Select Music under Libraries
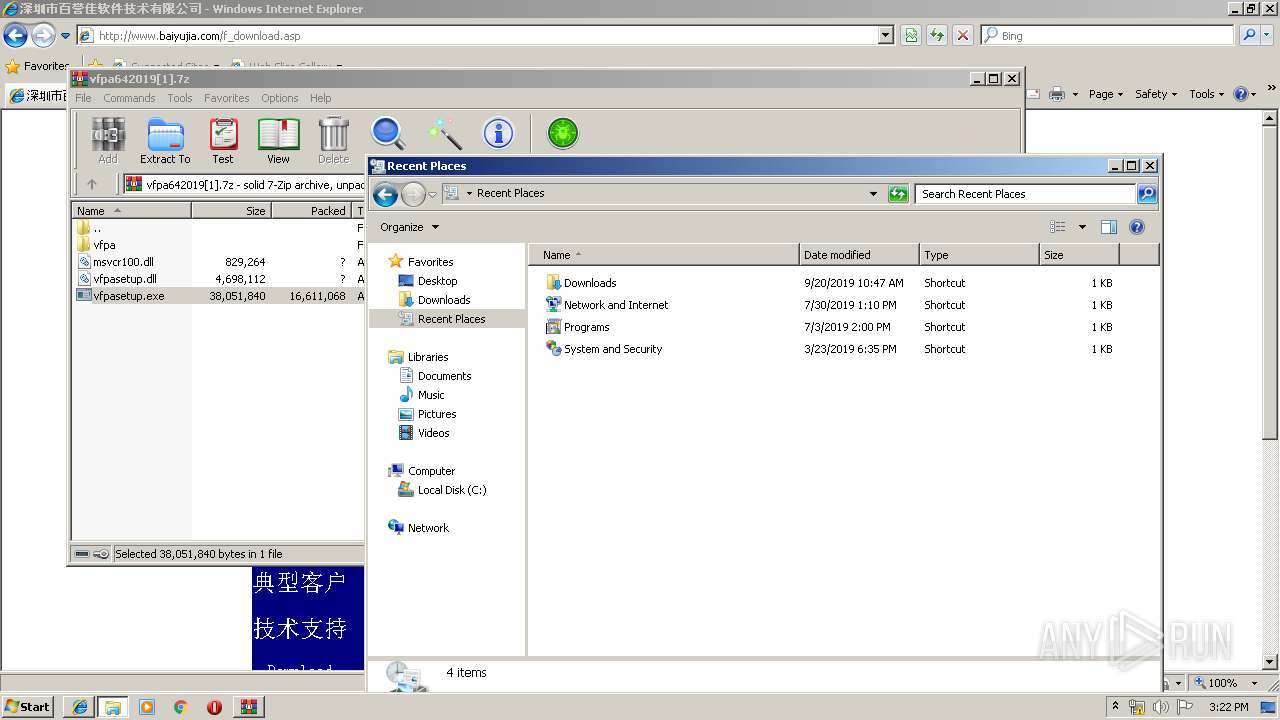Viewport: 1280px width, 720px height. click(x=431, y=395)
